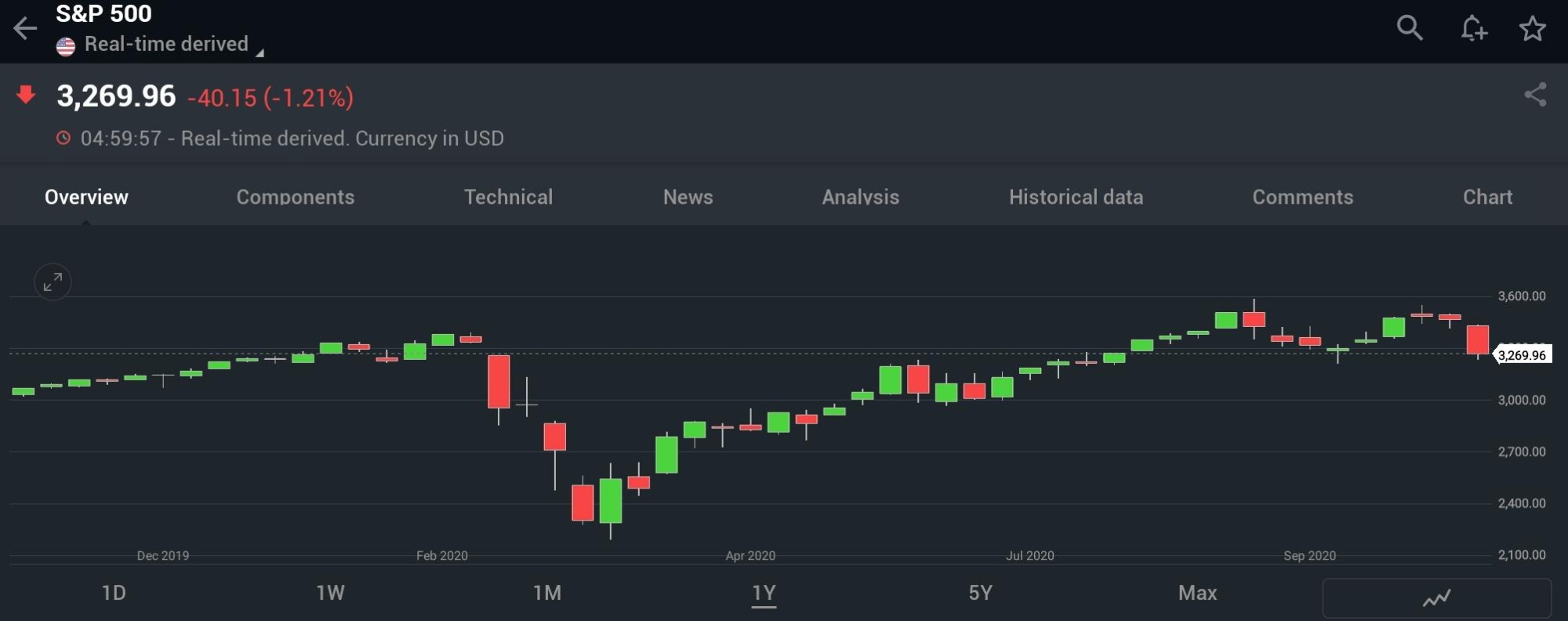This screenshot has height=621, width=1568.
Task: Open search with the magnifier icon
Action: click(1410, 28)
